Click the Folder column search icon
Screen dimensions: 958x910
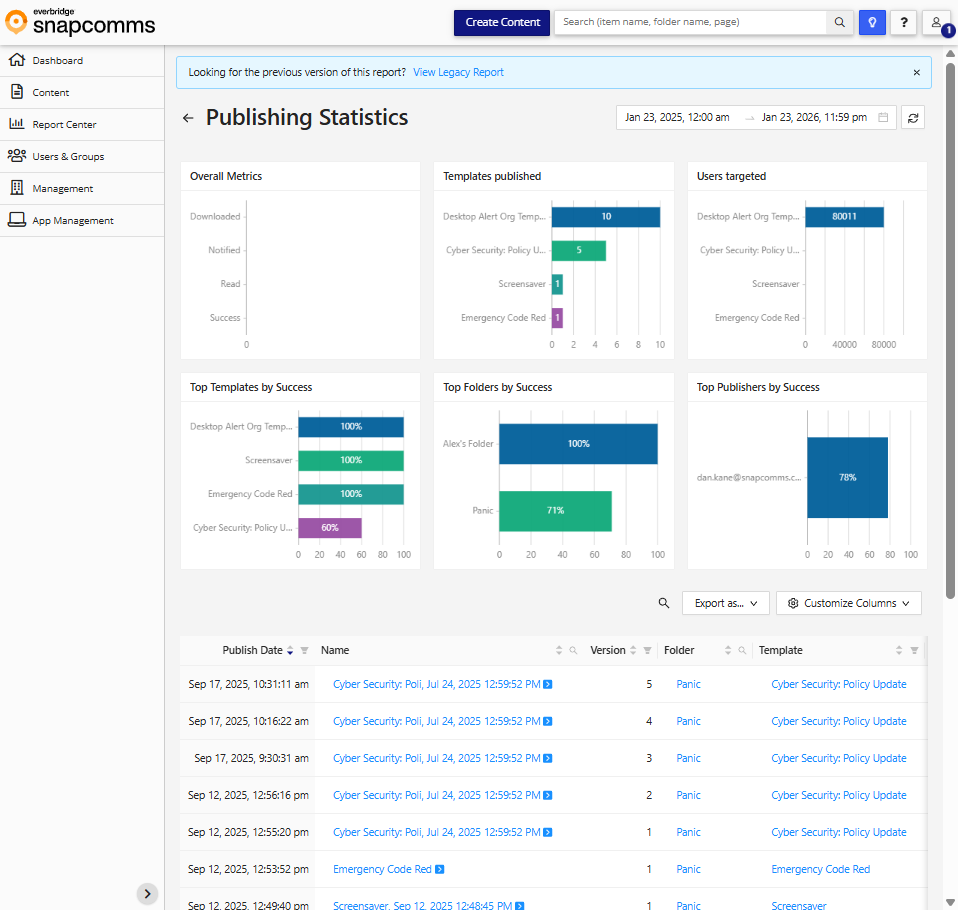[x=742, y=650]
